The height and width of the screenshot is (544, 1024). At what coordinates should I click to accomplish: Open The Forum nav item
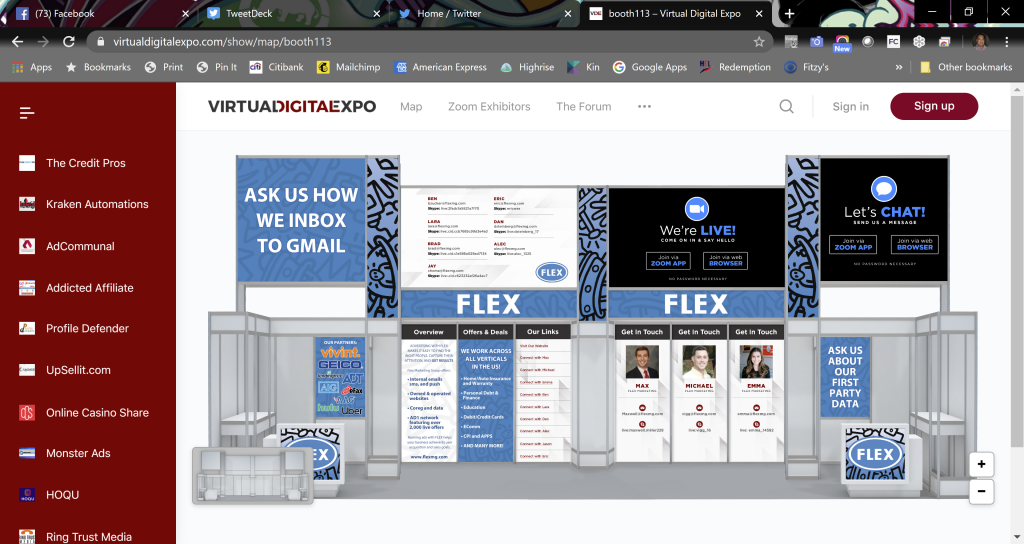coord(584,106)
